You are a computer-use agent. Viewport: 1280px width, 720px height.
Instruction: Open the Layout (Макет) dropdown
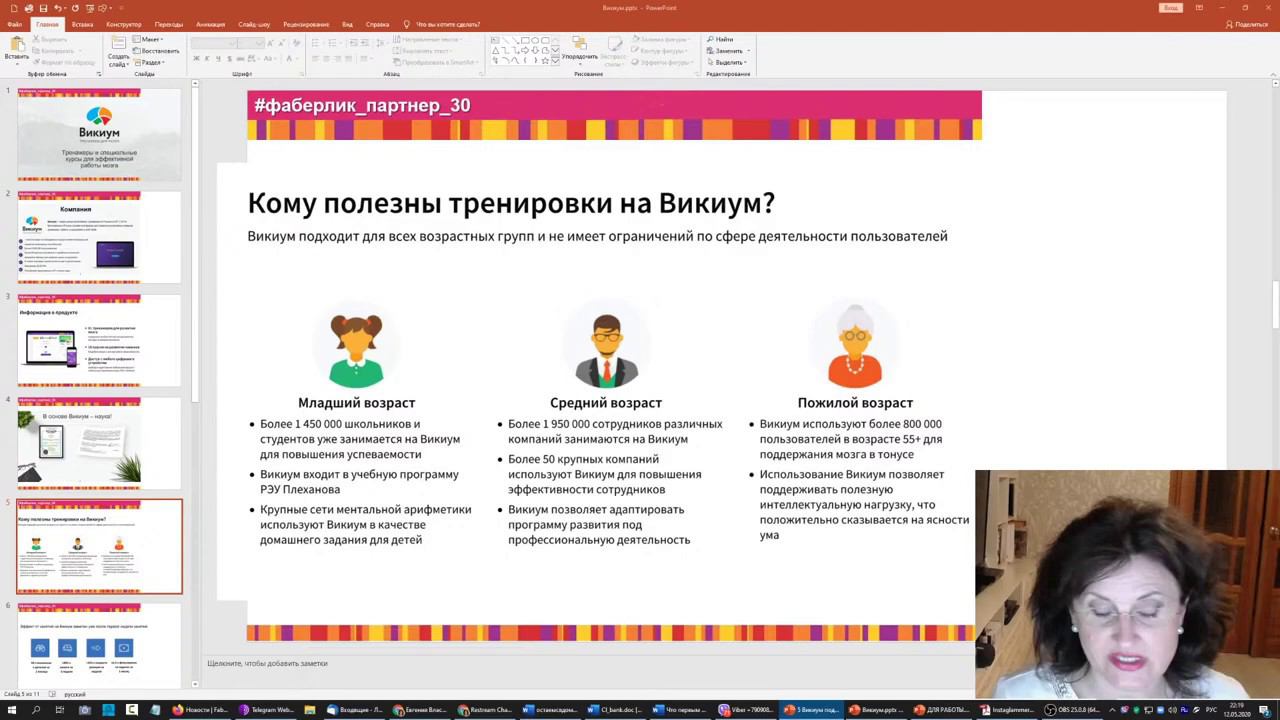(x=150, y=39)
